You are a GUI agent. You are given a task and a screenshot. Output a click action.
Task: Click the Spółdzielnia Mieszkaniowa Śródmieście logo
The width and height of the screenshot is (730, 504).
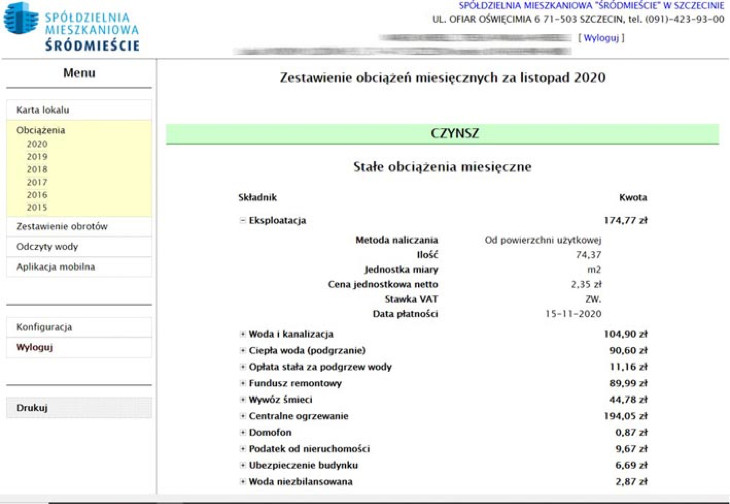click(x=71, y=27)
